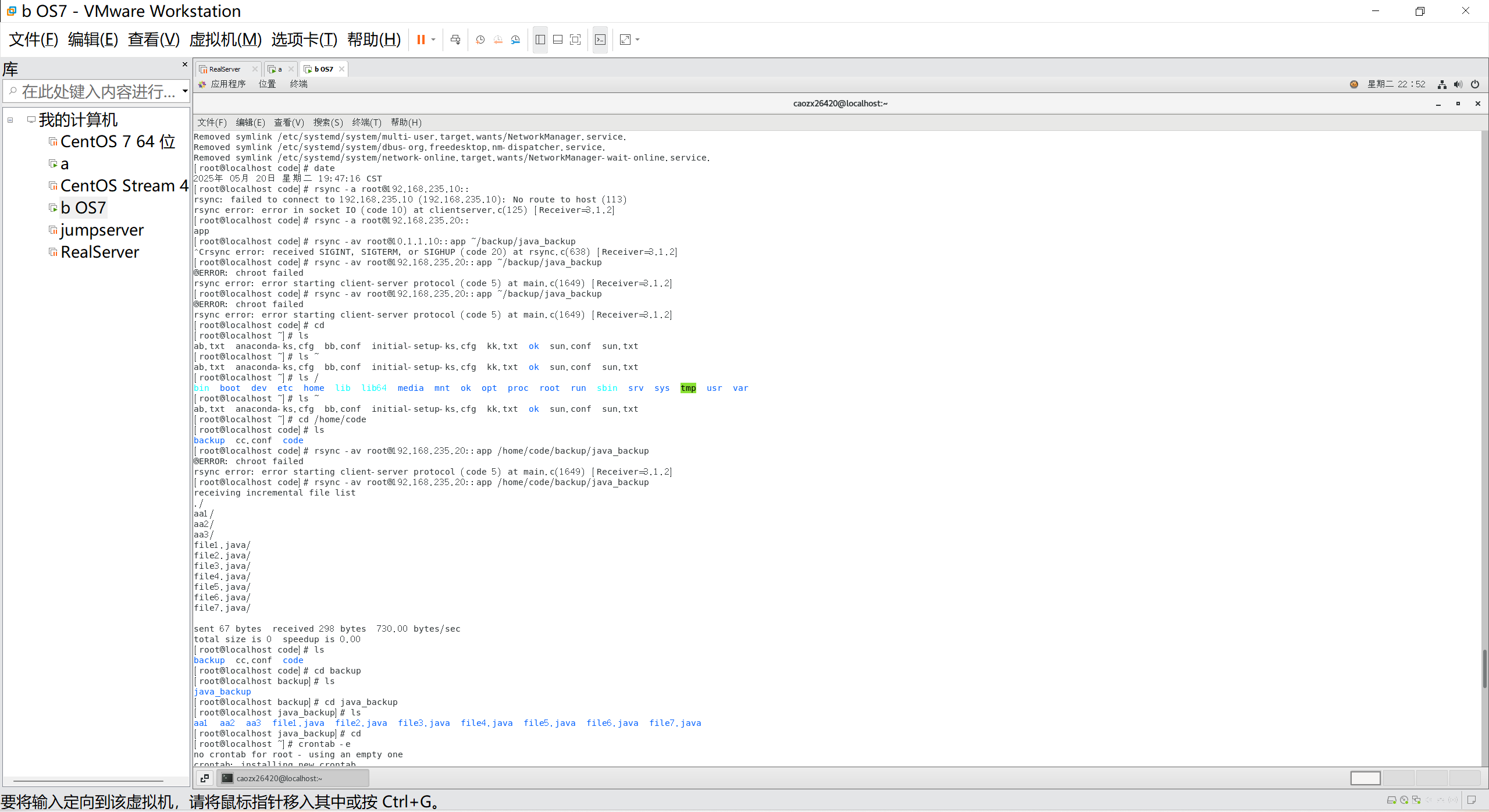This screenshot has height=812, width=1489.
Task: Open the 应用程序 menu in guest
Action: click(227, 84)
